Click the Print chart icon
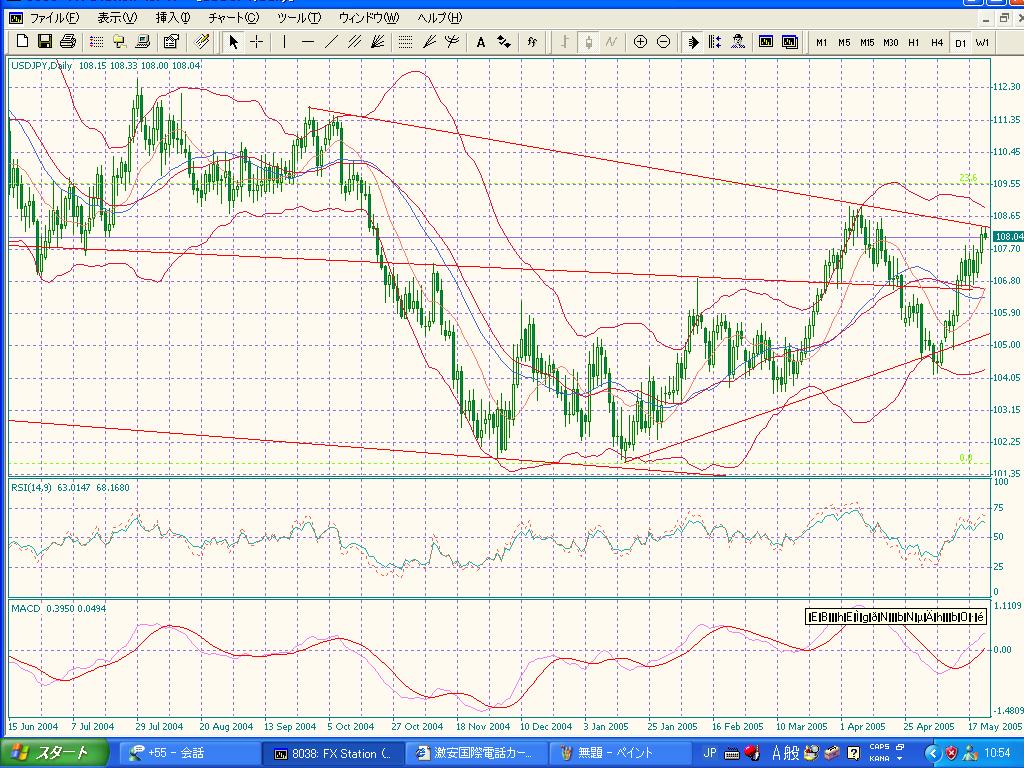Screen dimensions: 1024x768 [68, 41]
